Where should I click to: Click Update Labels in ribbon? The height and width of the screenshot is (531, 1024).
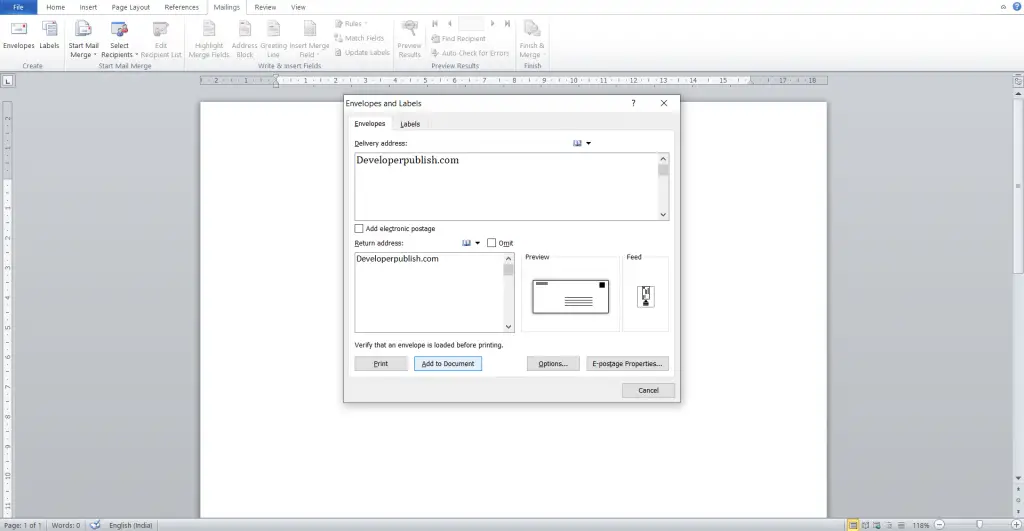[x=362, y=52]
